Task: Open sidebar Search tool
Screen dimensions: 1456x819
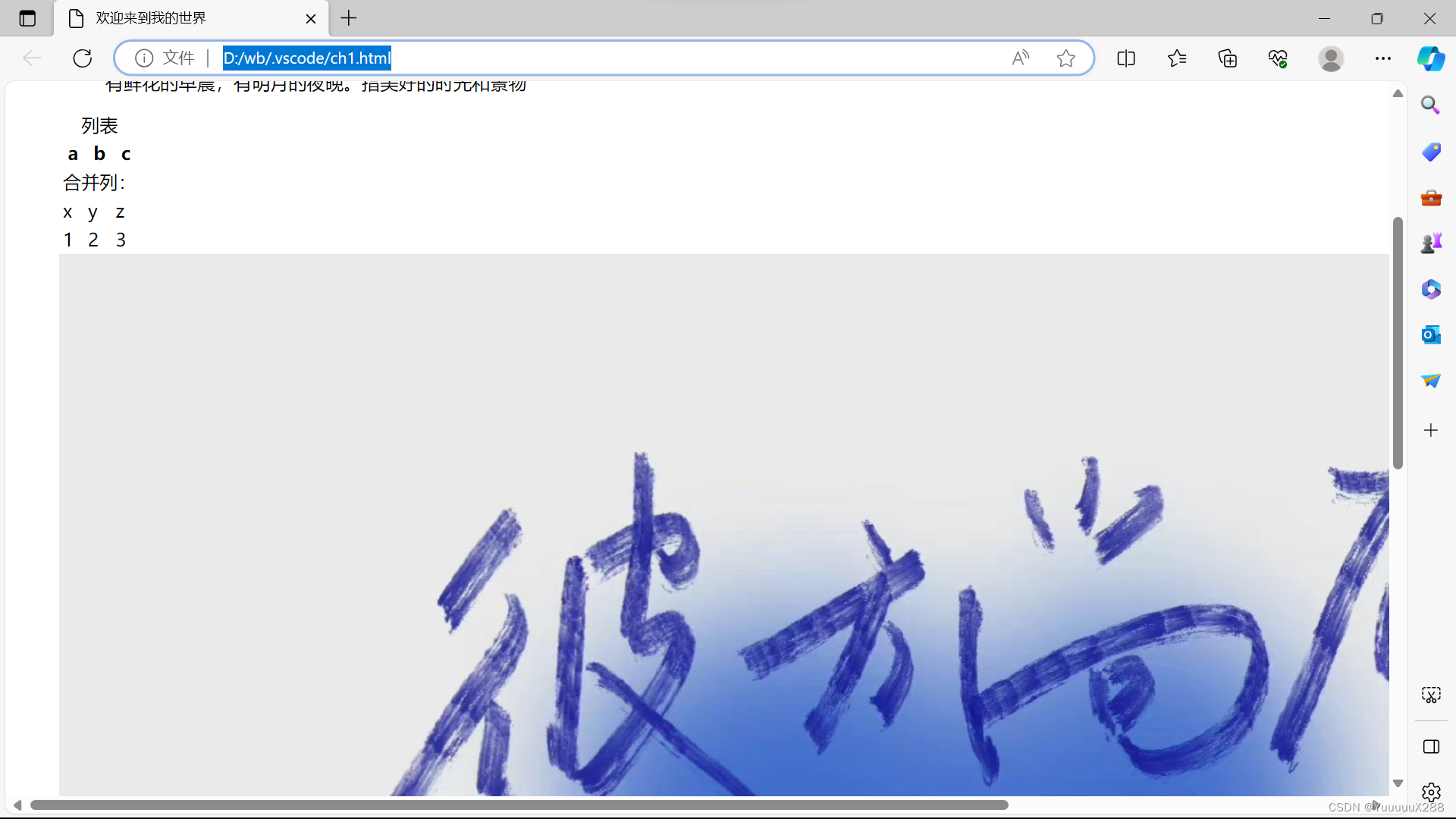Action: [1430, 105]
